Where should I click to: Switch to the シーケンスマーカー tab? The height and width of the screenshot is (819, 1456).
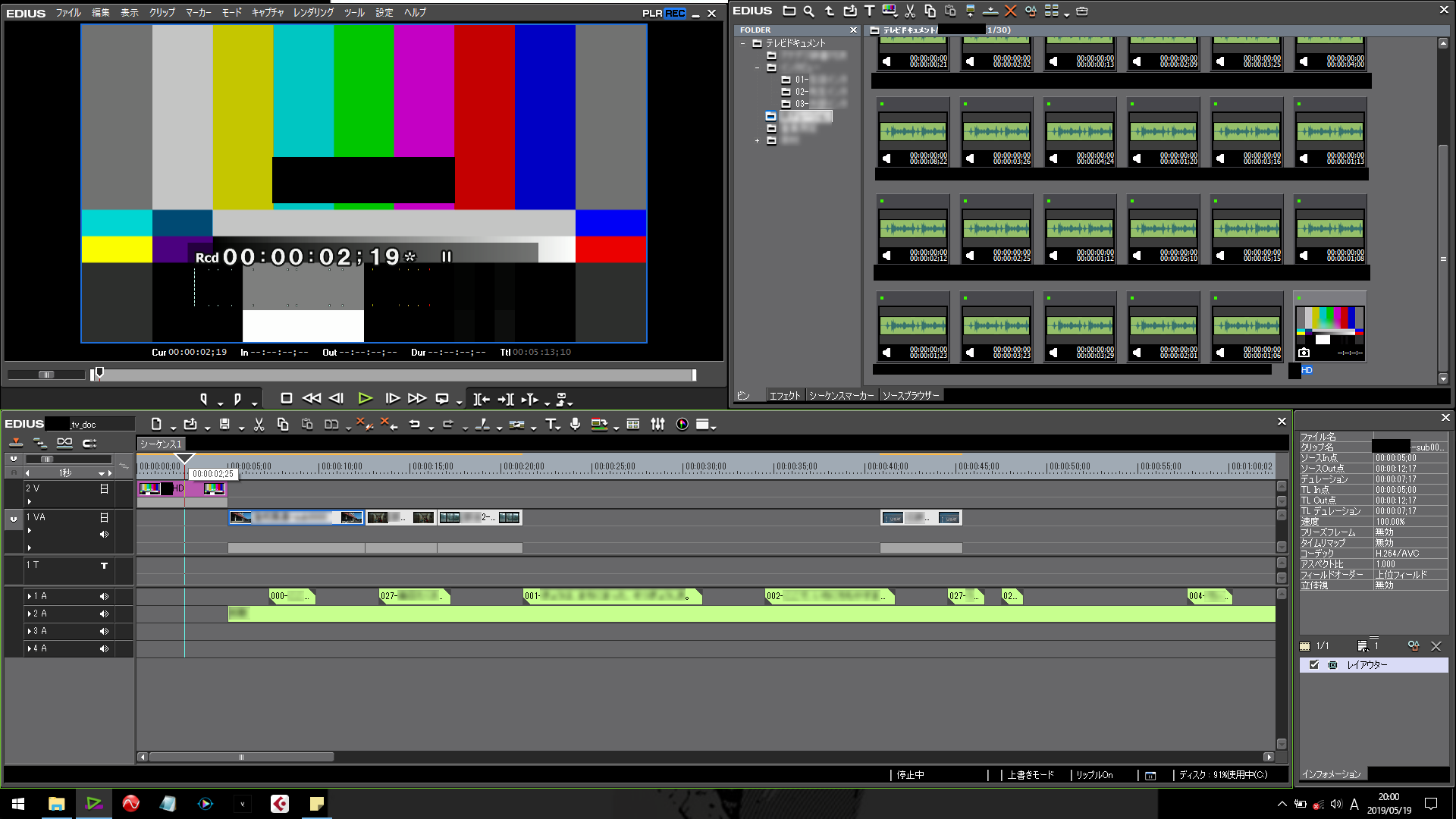842,396
